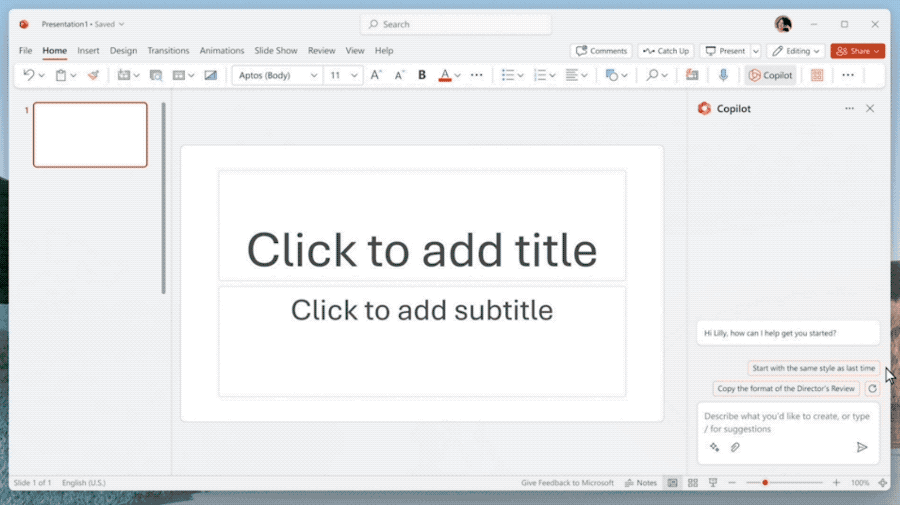Click the Dictate microphone icon

point(723,75)
